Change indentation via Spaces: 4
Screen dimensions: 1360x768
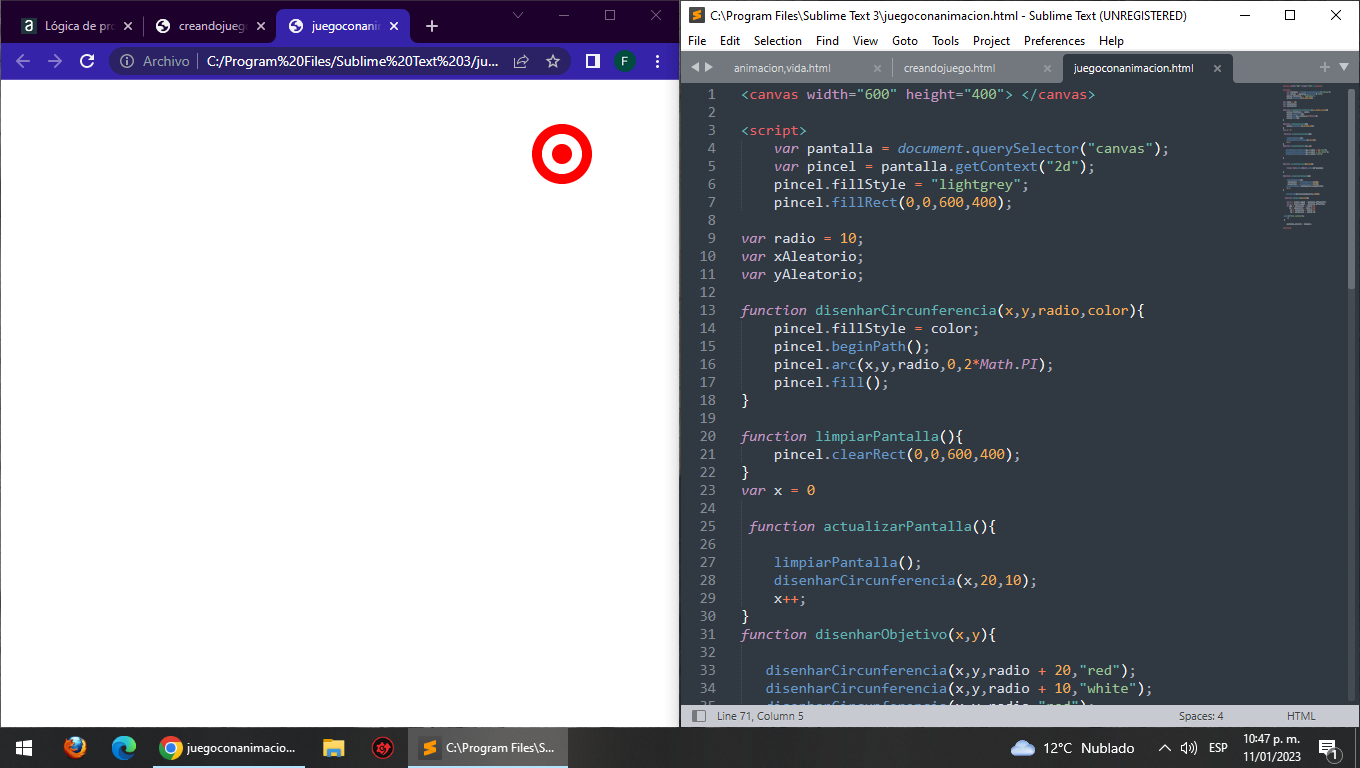point(1201,716)
